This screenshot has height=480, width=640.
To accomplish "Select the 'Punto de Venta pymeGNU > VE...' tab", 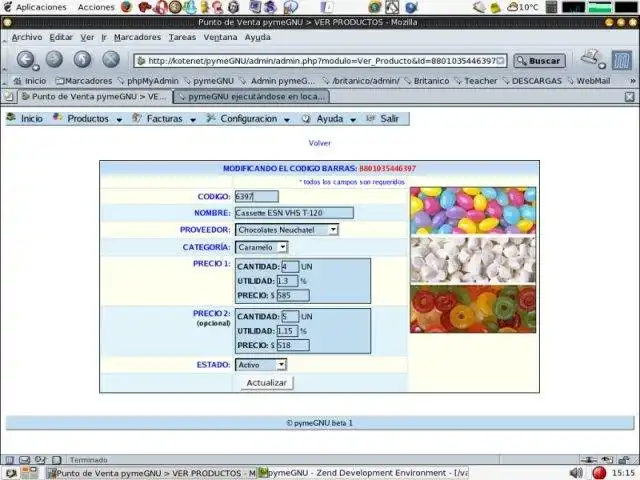I will click(x=95, y=97).
